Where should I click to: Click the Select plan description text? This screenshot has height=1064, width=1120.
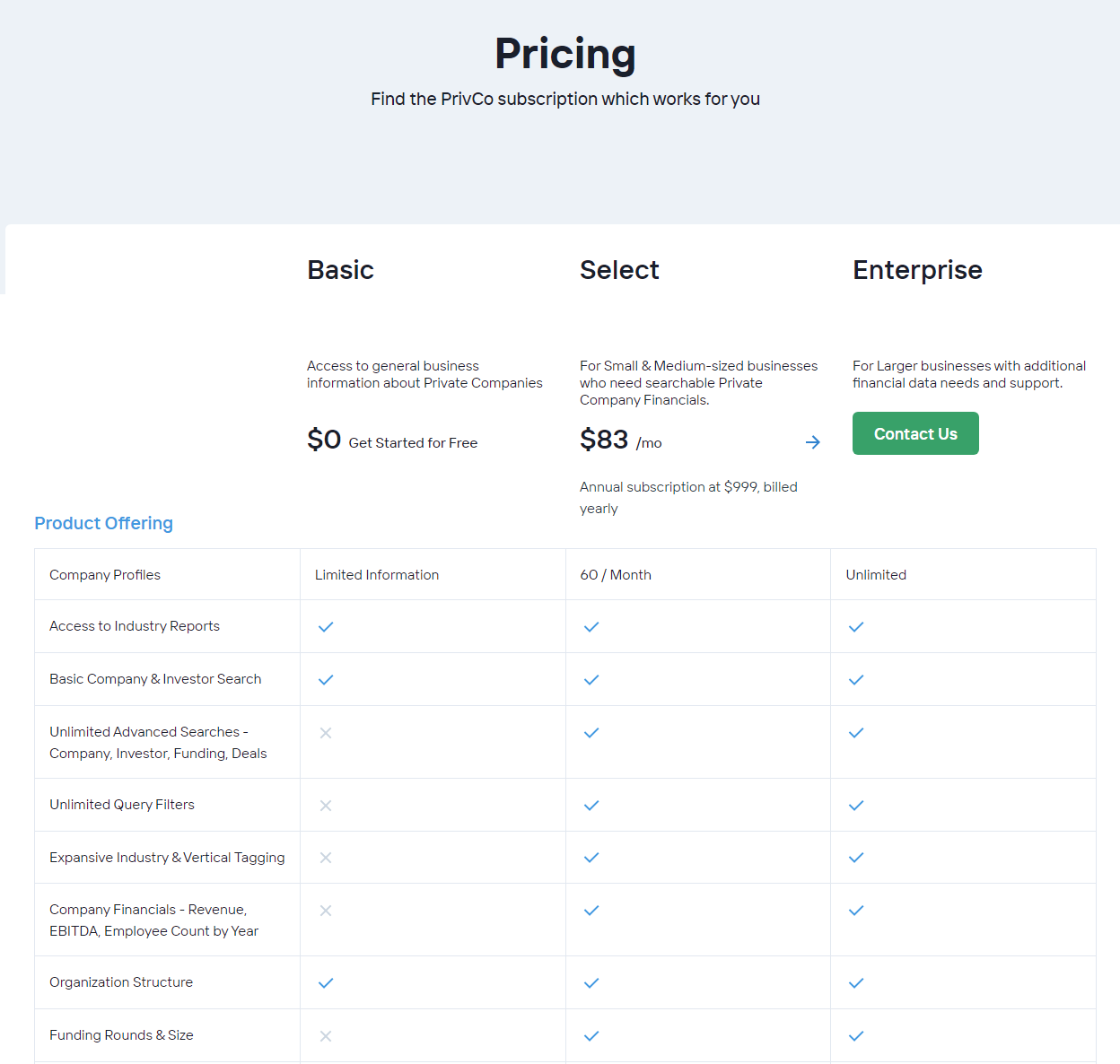click(698, 383)
